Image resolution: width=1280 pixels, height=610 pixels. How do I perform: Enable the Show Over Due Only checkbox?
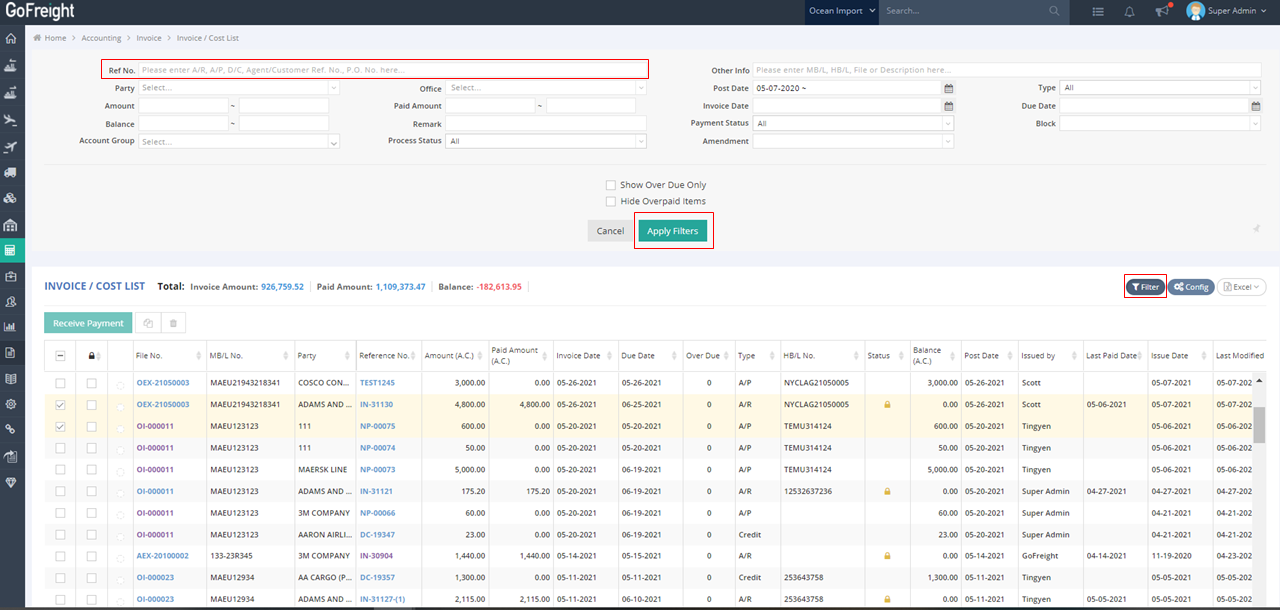[x=610, y=184]
